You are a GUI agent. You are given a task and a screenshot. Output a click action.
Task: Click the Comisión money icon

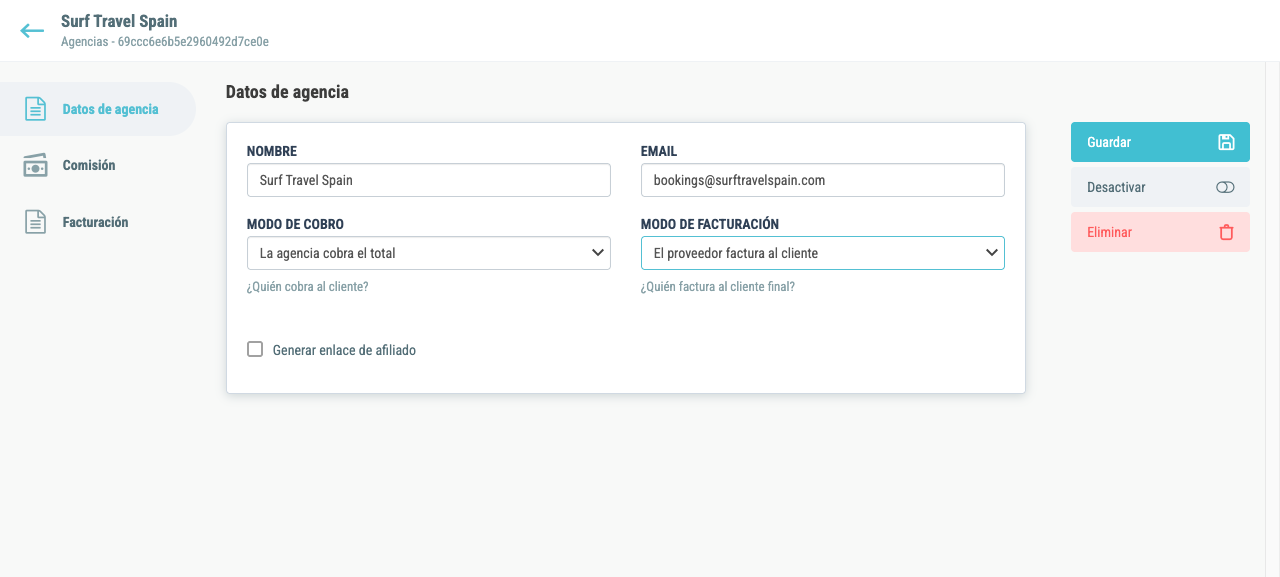(35, 165)
